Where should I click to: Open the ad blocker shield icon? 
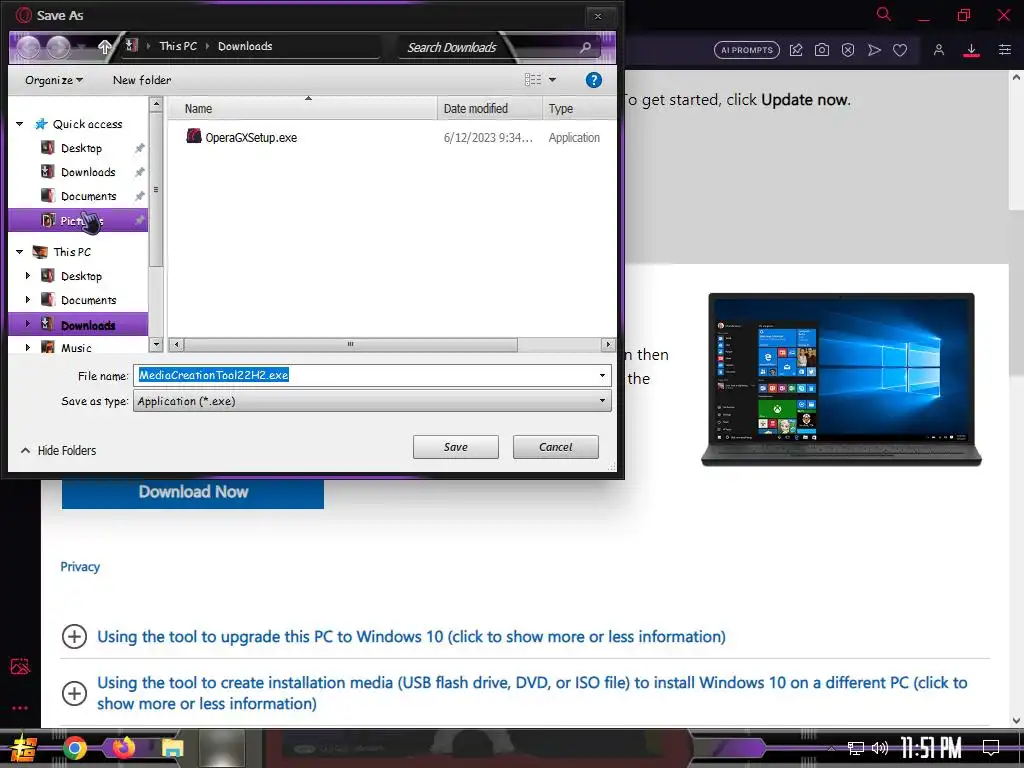(848, 50)
